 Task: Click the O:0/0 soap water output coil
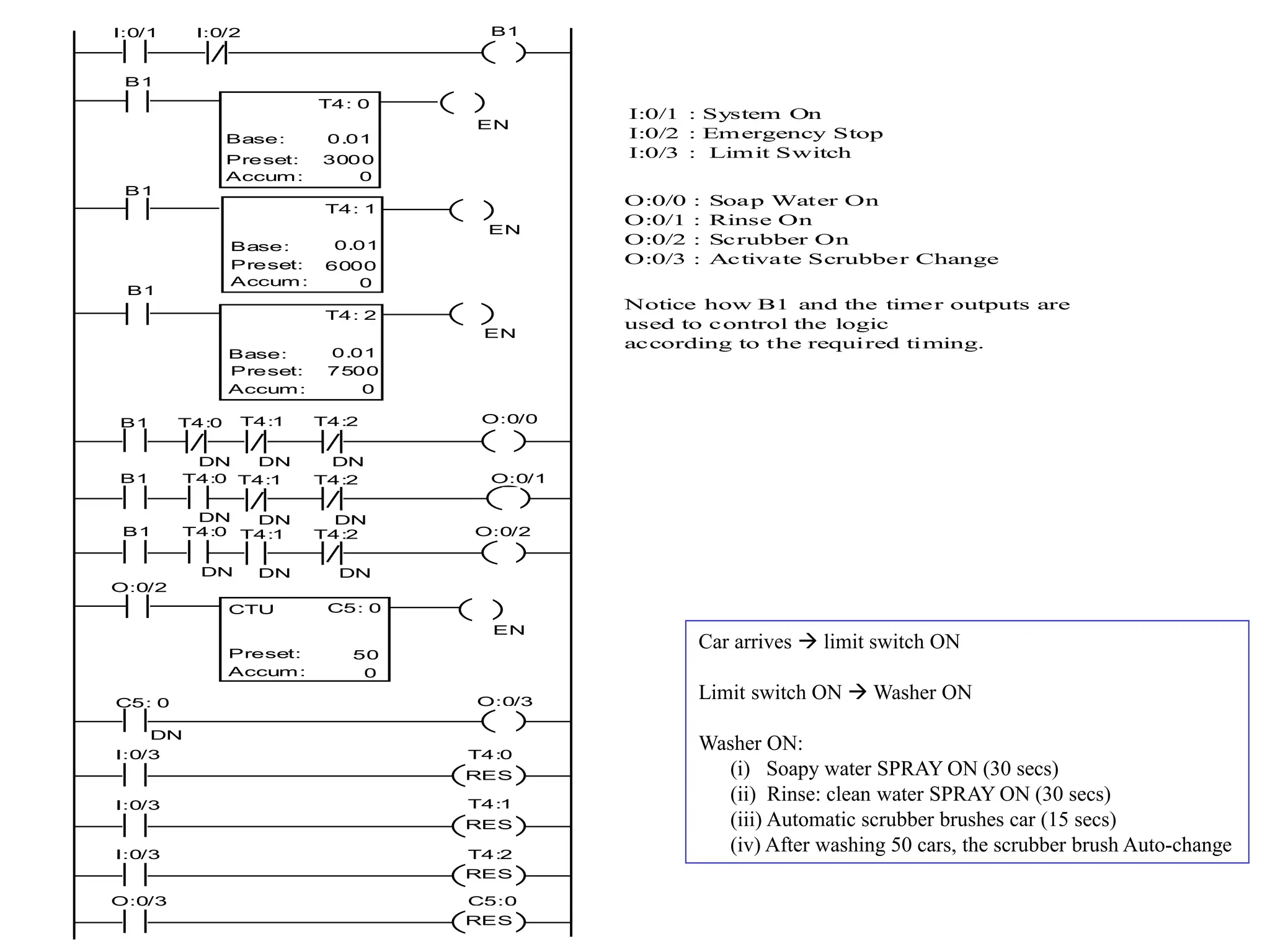[x=504, y=441]
